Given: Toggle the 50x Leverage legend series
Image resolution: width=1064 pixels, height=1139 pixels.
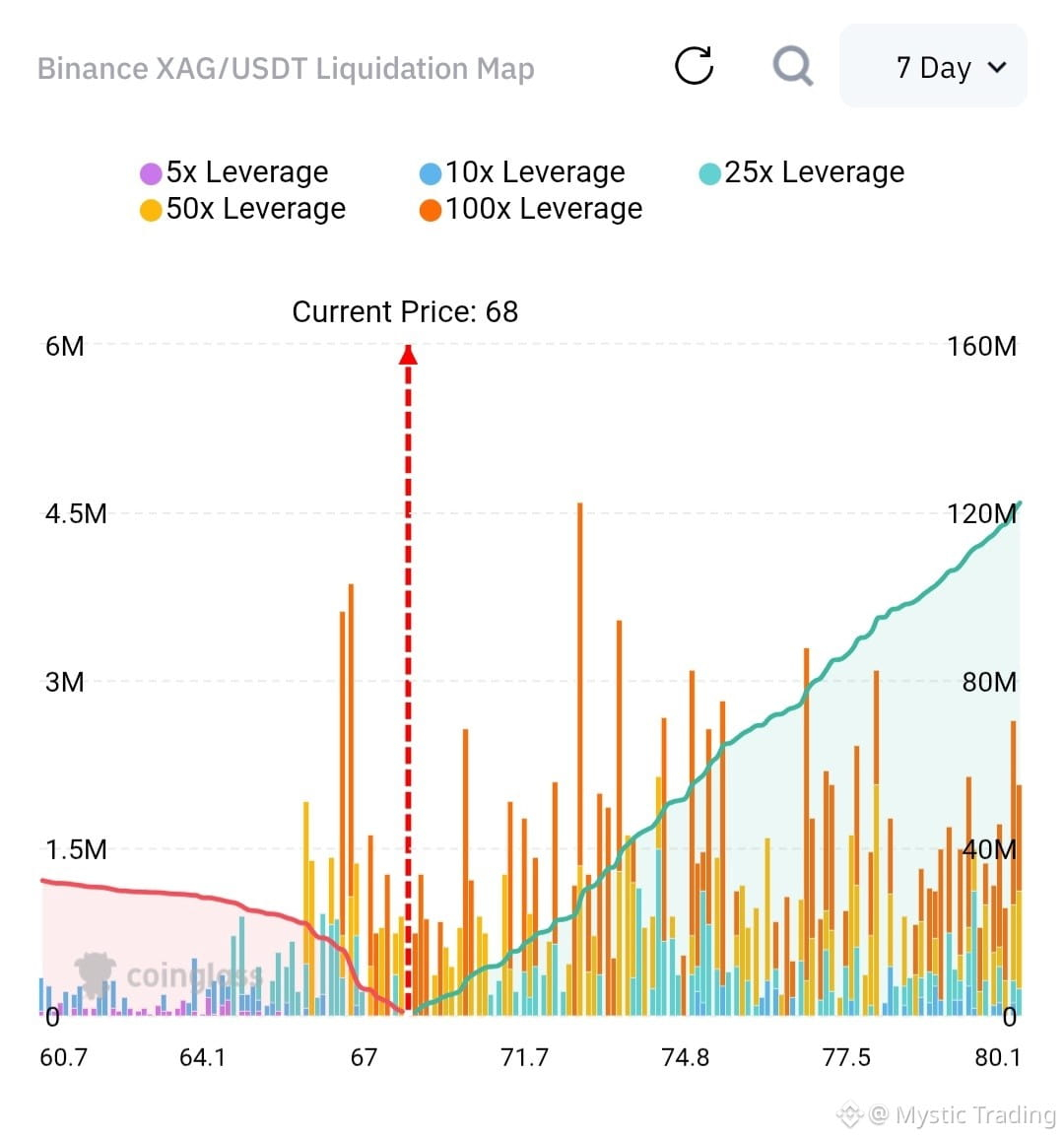Looking at the screenshot, I should pos(243,209).
